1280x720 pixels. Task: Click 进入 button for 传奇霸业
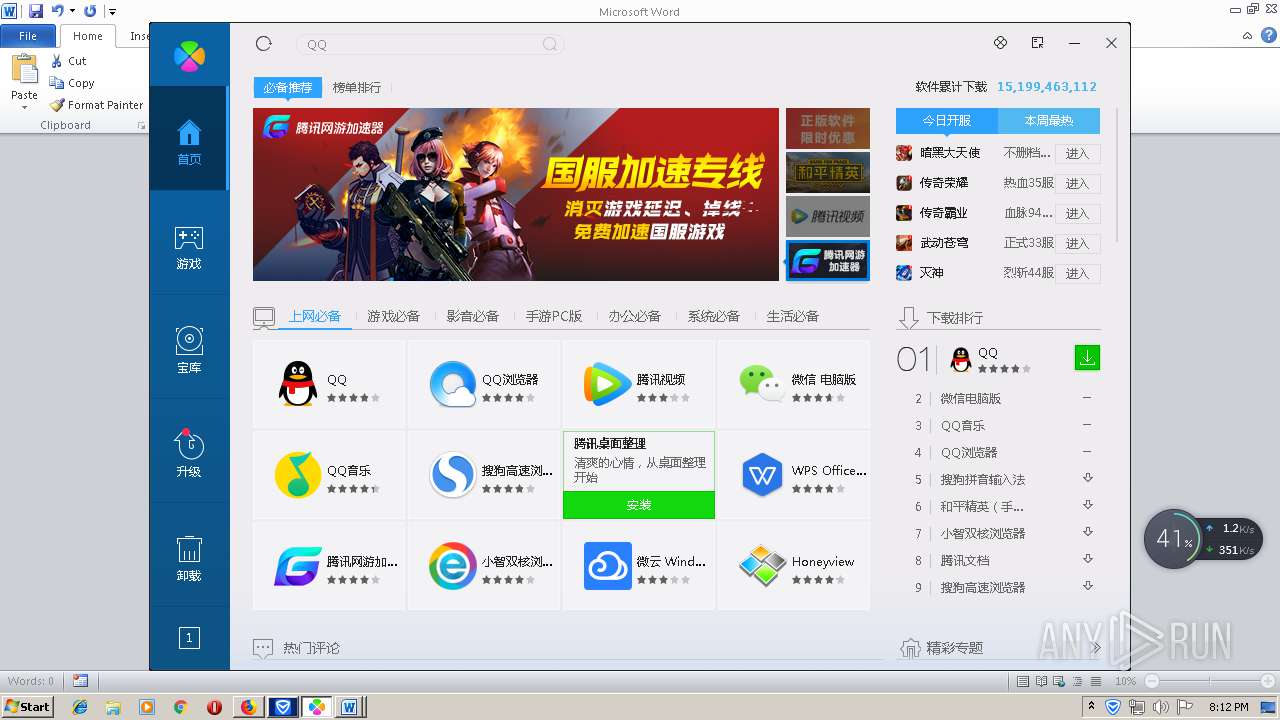pyautogui.click(x=1077, y=214)
